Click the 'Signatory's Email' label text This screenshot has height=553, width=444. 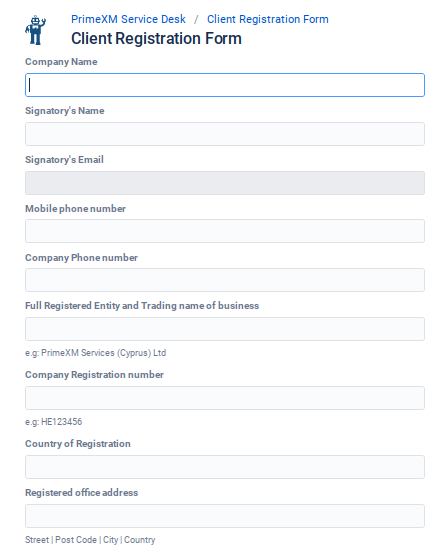point(65,160)
